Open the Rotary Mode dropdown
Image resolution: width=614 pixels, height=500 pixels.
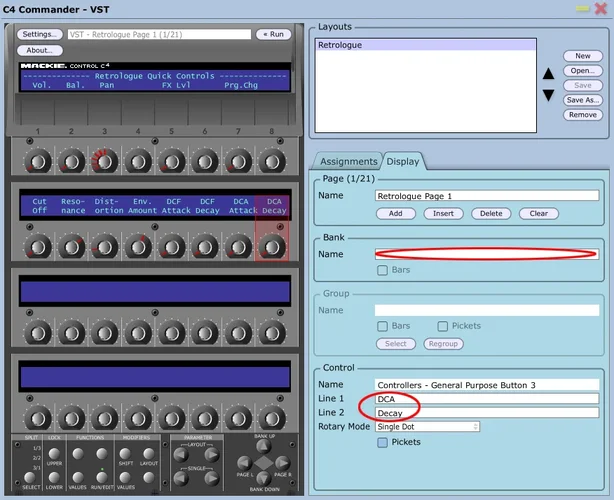427,427
